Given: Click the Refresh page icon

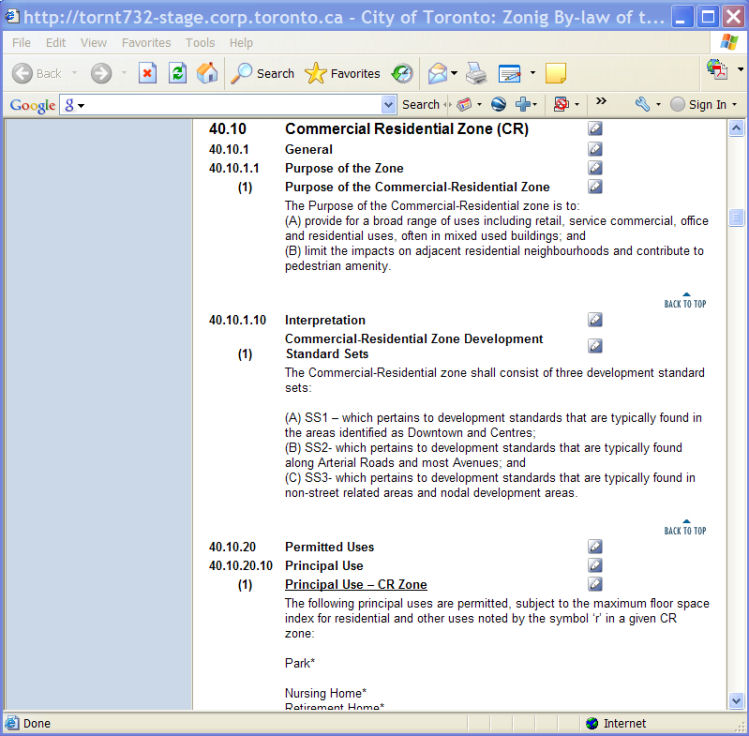Looking at the screenshot, I should pos(177,73).
